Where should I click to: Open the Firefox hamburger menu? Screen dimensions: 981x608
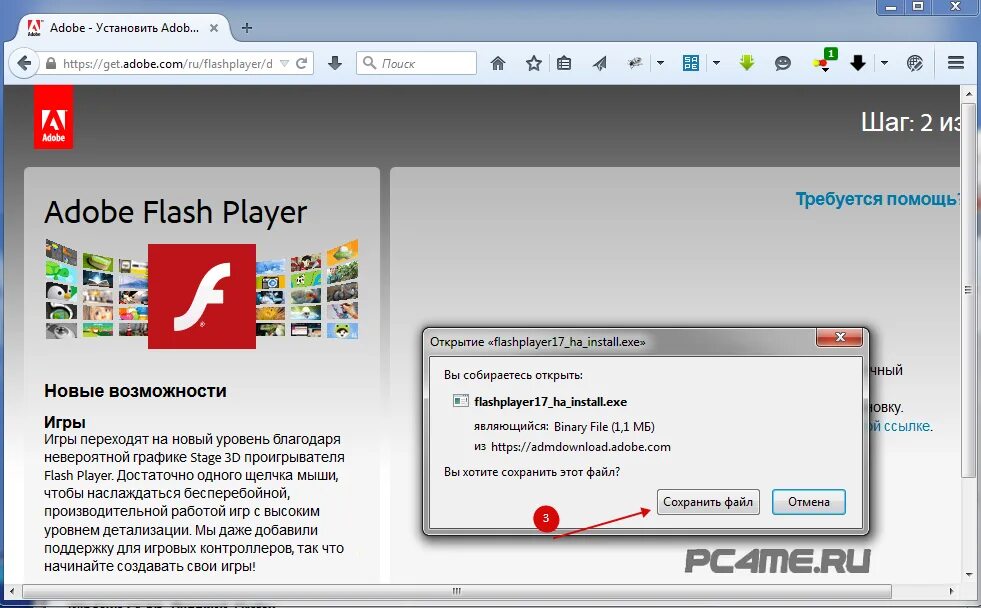tap(955, 63)
